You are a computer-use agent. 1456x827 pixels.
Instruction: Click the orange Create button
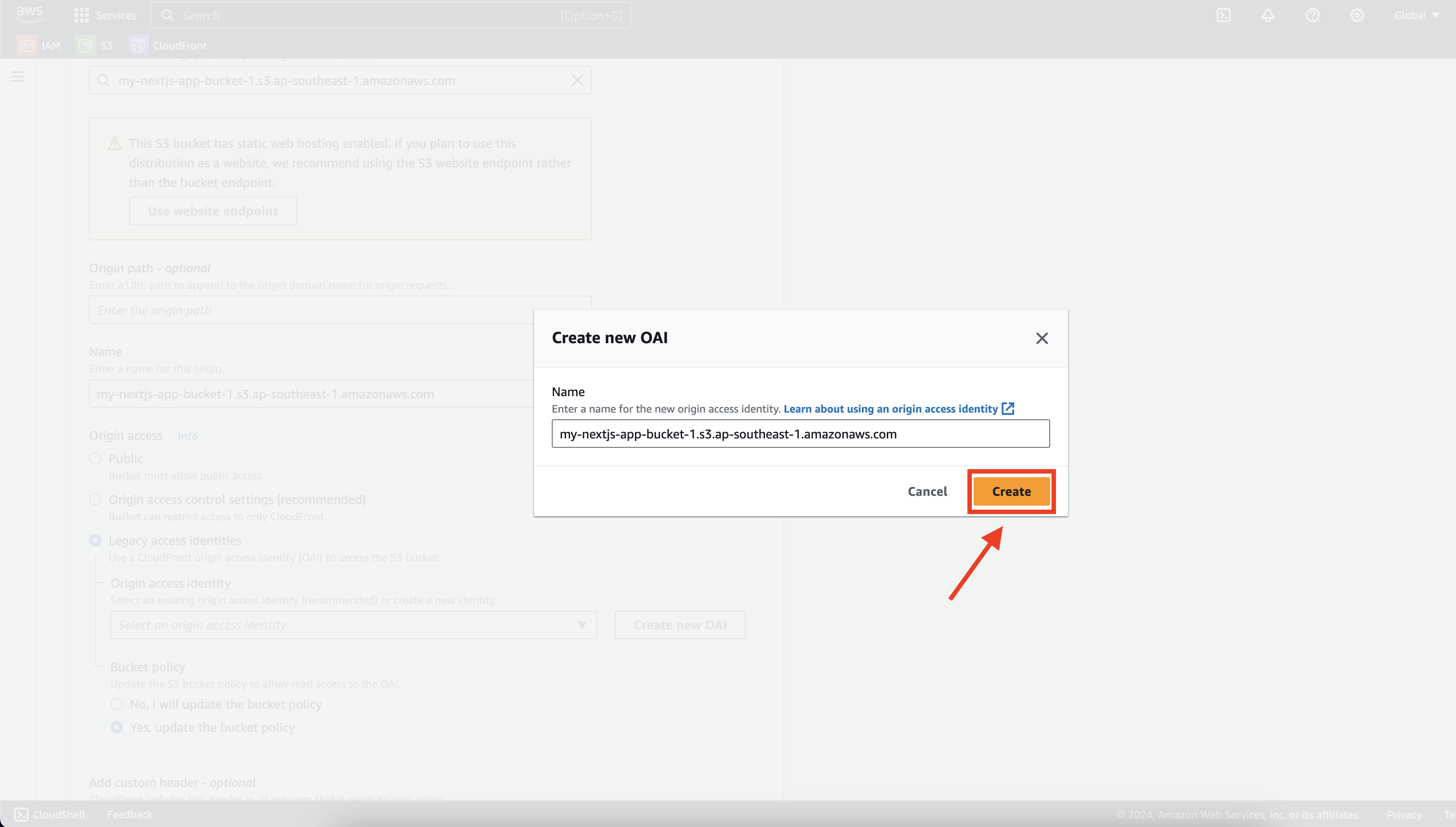[x=1011, y=491]
